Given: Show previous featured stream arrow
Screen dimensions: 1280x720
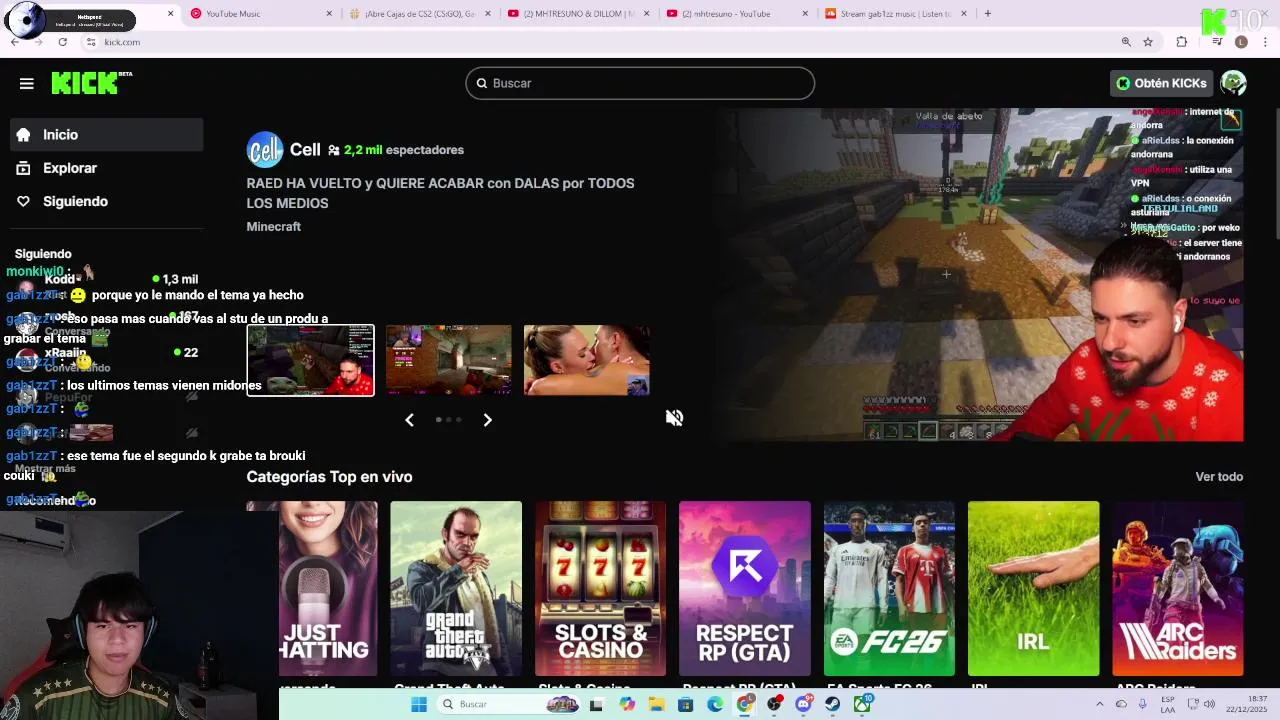Looking at the screenshot, I should coord(409,420).
